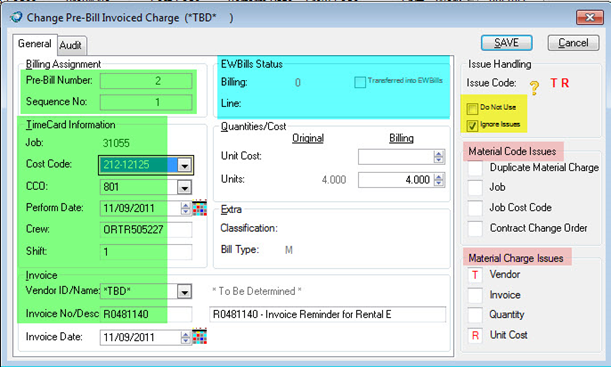
Task: Open the Invoice Date calendar picker icon
Action: point(200,337)
